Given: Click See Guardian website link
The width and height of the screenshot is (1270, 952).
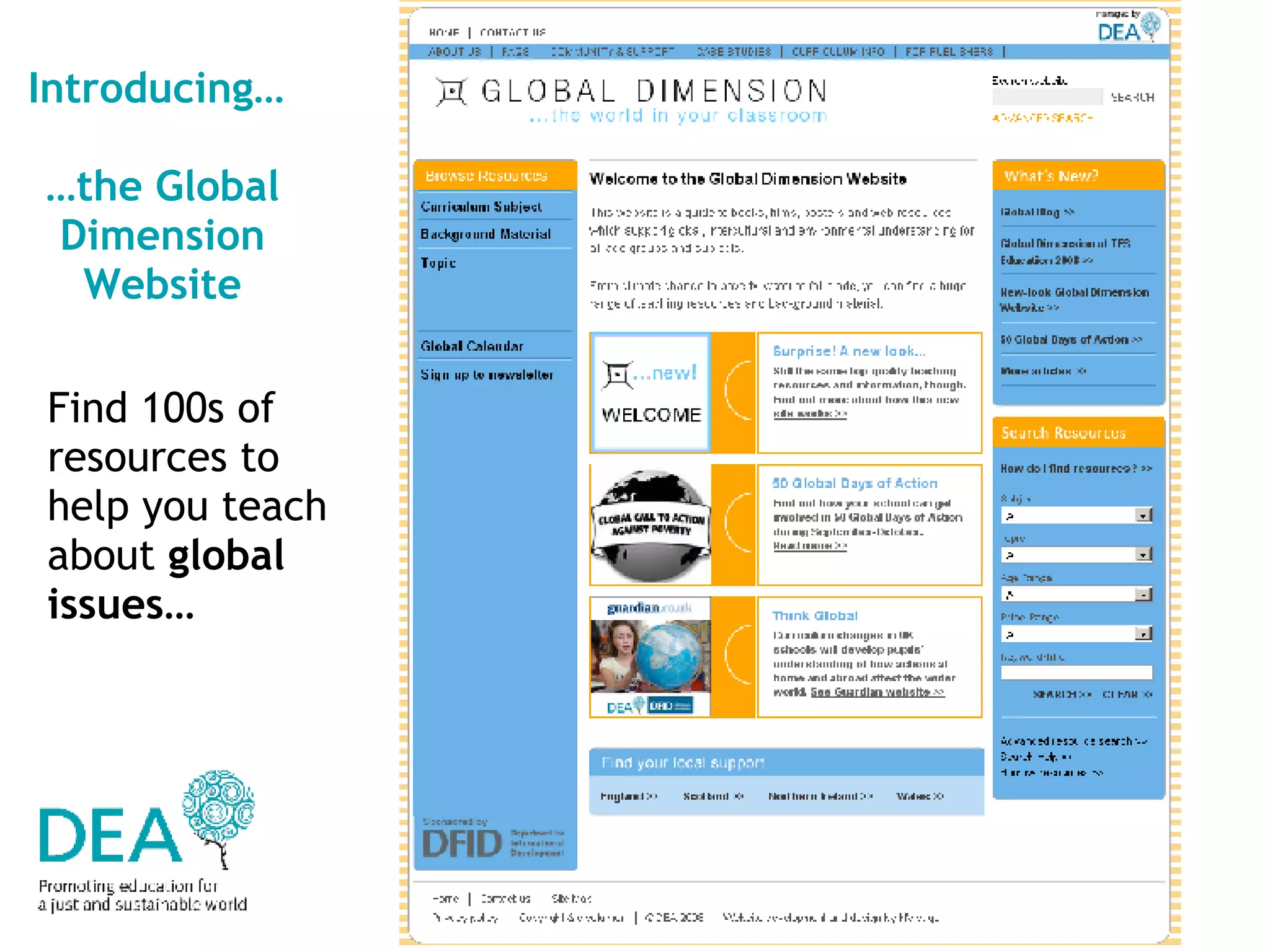Looking at the screenshot, I should click(877, 692).
